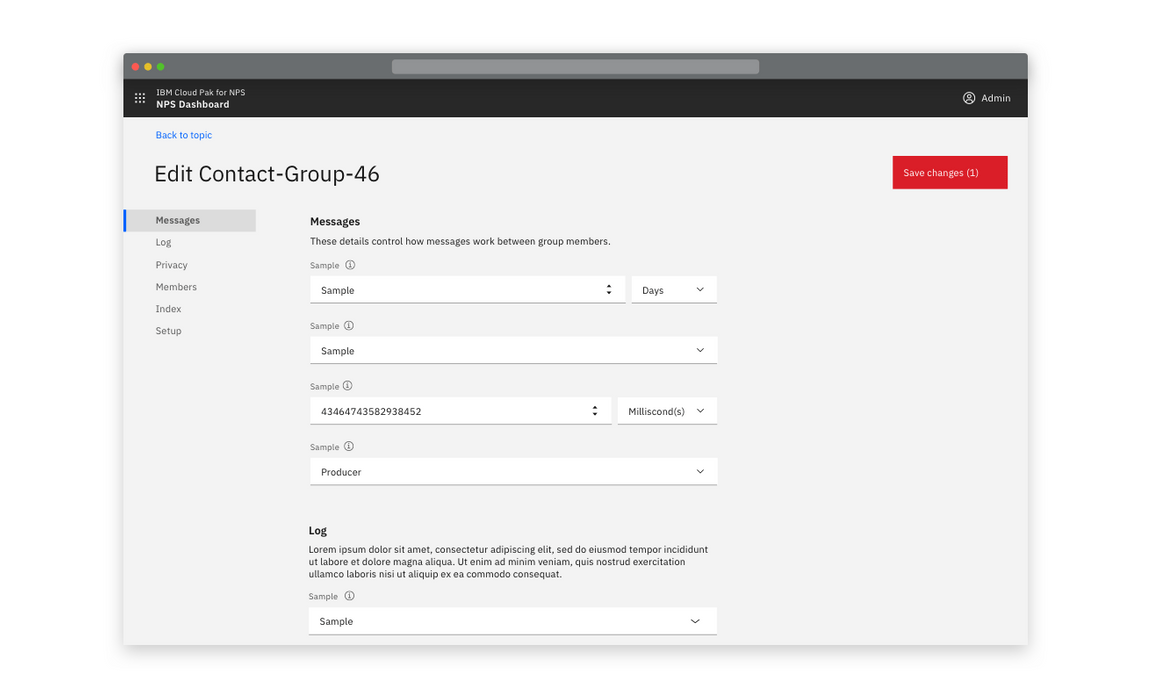1152x699 pixels.
Task: Navigate to the Index section
Action: (x=168, y=308)
